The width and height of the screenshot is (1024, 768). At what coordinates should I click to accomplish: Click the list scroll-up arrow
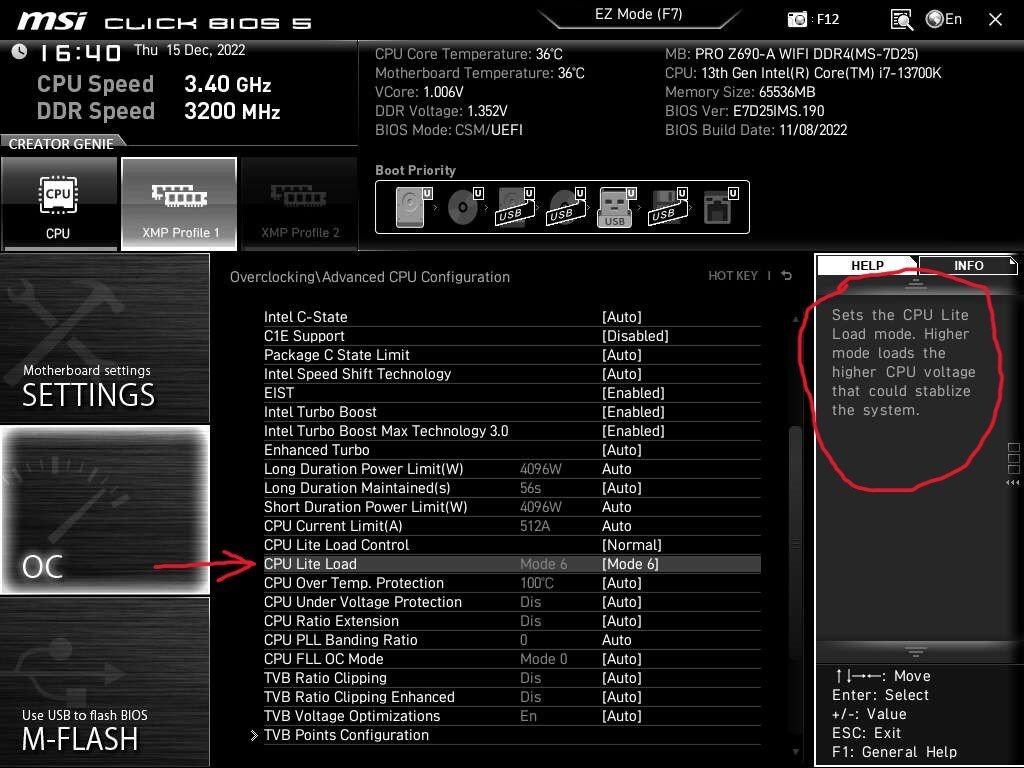tap(795, 319)
